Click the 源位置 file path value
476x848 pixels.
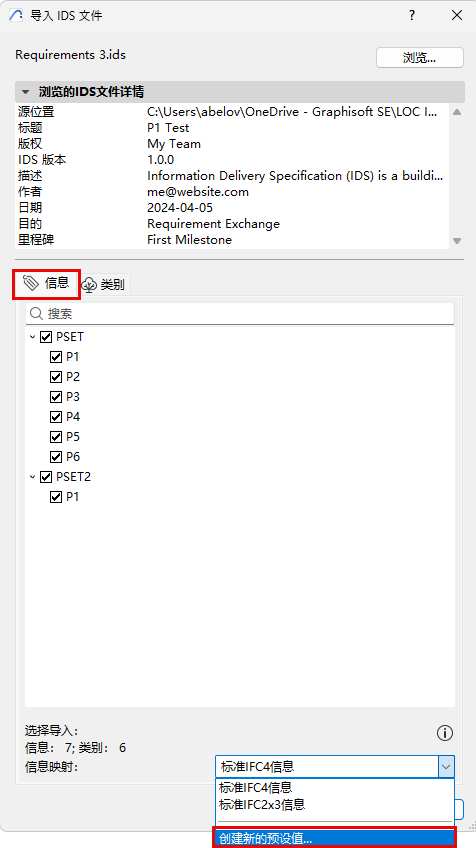(293, 112)
